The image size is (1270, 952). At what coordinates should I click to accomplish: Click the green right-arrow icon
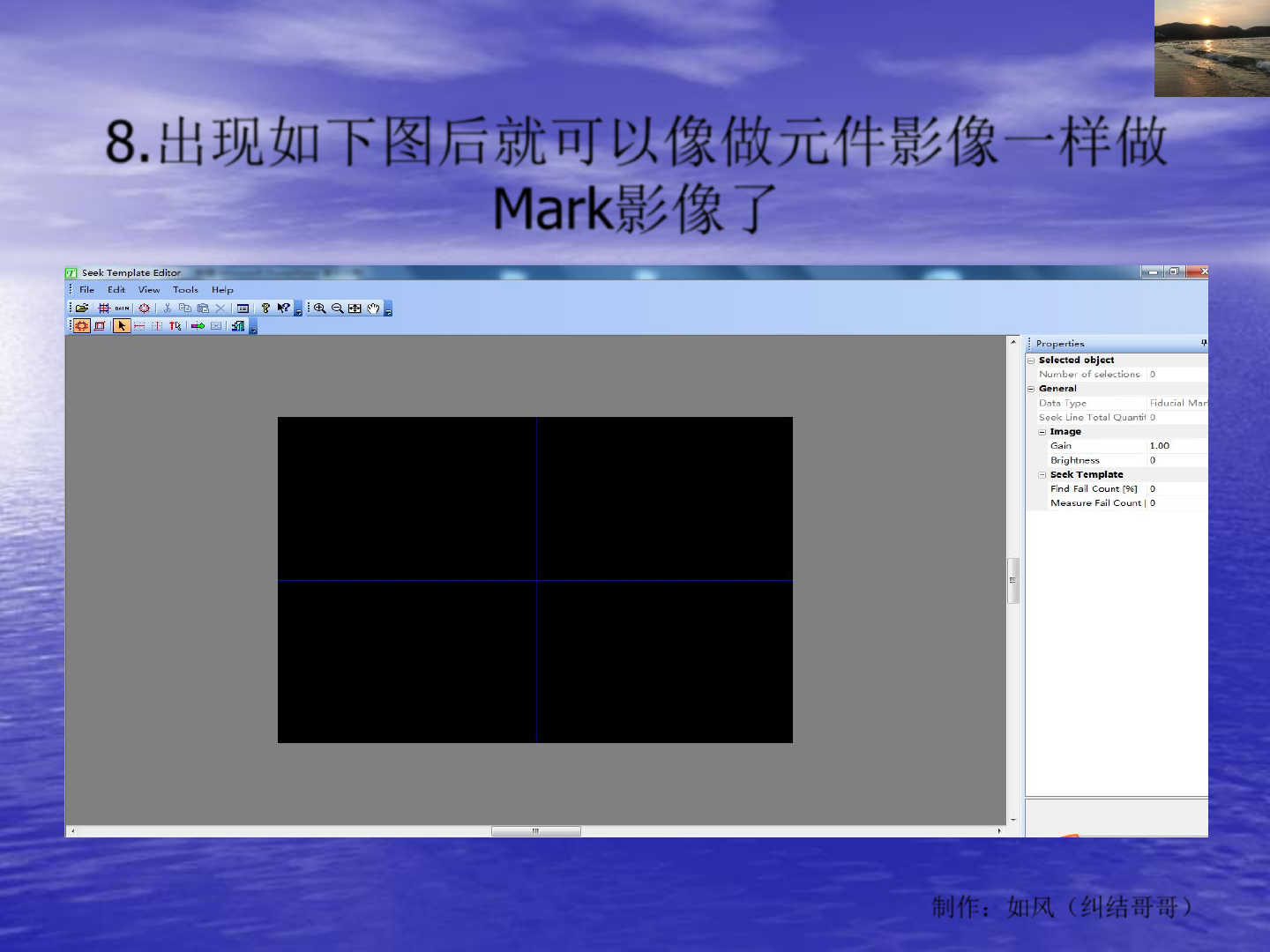coord(198,326)
